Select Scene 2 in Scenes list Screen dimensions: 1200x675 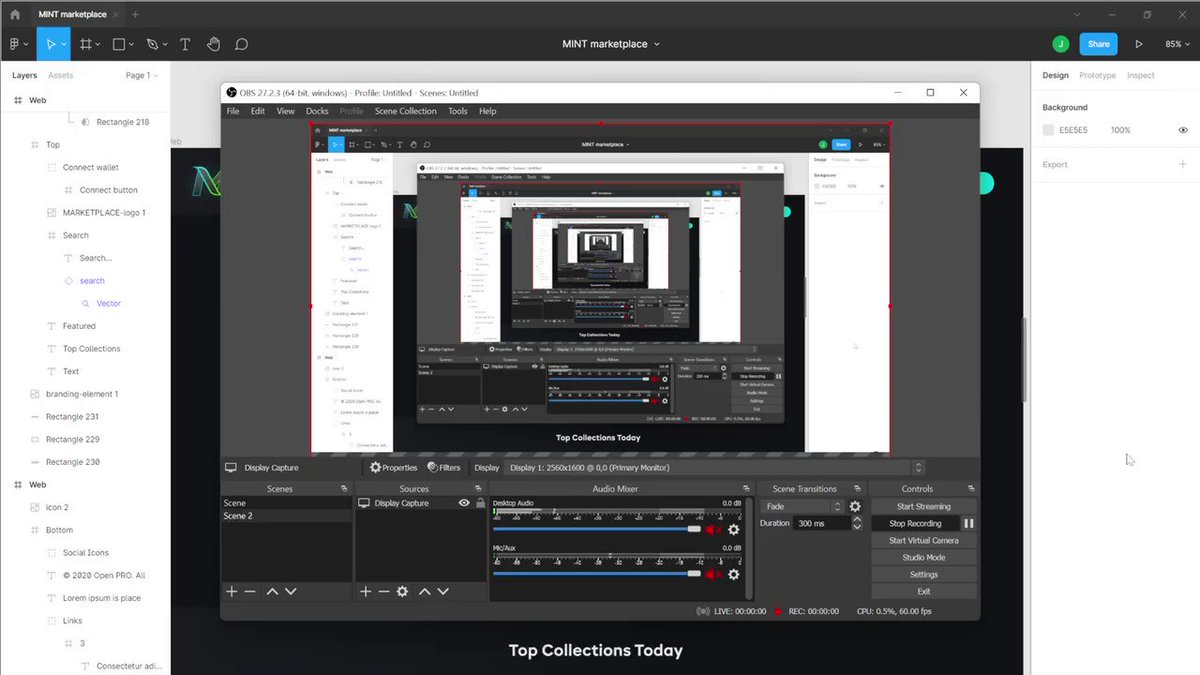pyautogui.click(x=287, y=516)
